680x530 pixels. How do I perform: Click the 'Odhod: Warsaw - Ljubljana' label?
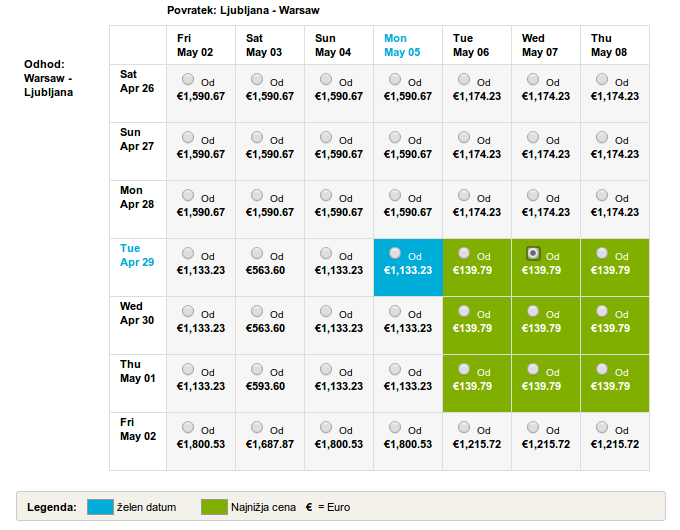click(48, 78)
